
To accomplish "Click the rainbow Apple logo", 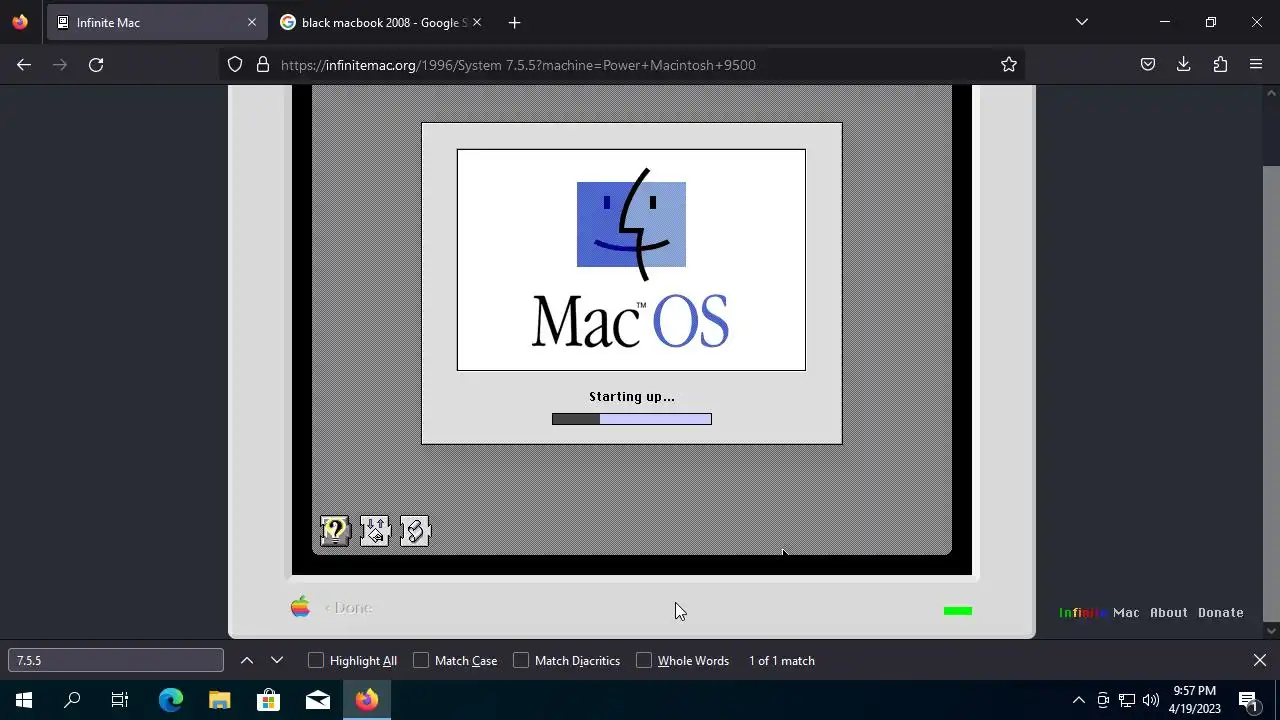I will pos(300,607).
